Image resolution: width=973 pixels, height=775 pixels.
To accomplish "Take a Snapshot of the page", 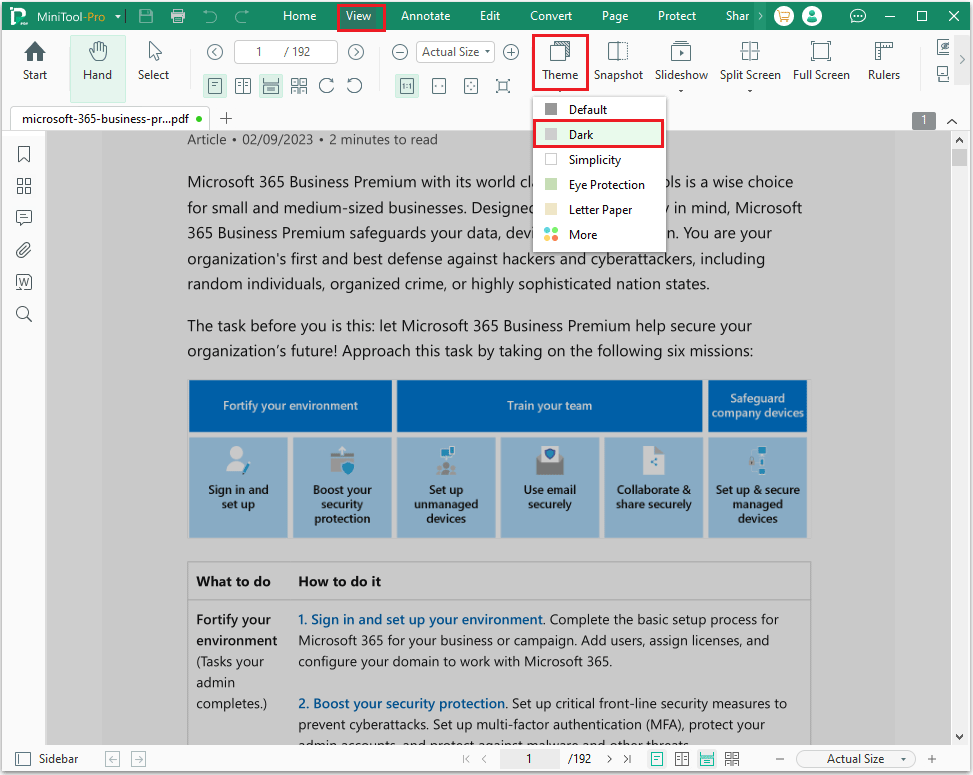I will tap(618, 61).
